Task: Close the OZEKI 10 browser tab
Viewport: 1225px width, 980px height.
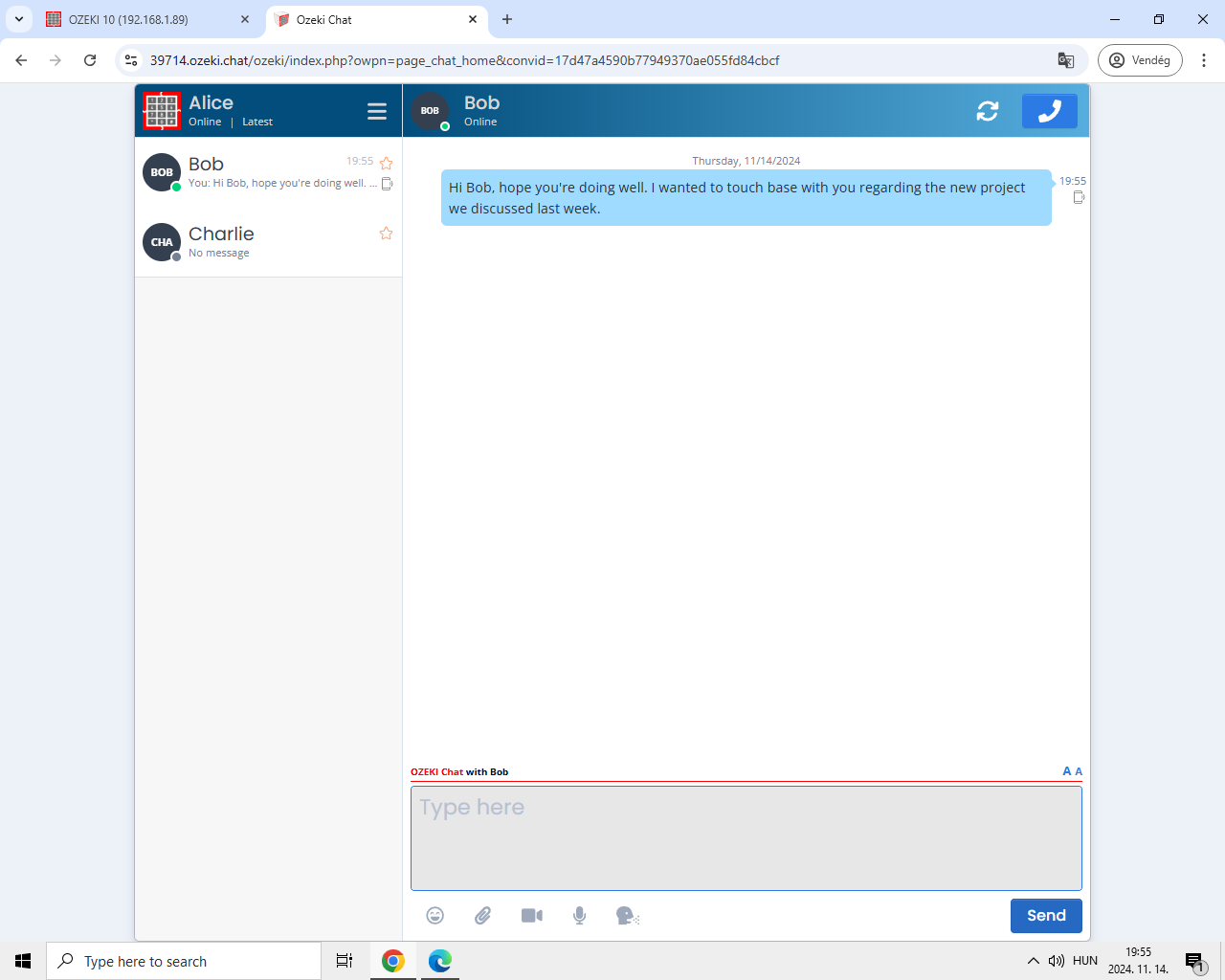Action: click(x=245, y=19)
